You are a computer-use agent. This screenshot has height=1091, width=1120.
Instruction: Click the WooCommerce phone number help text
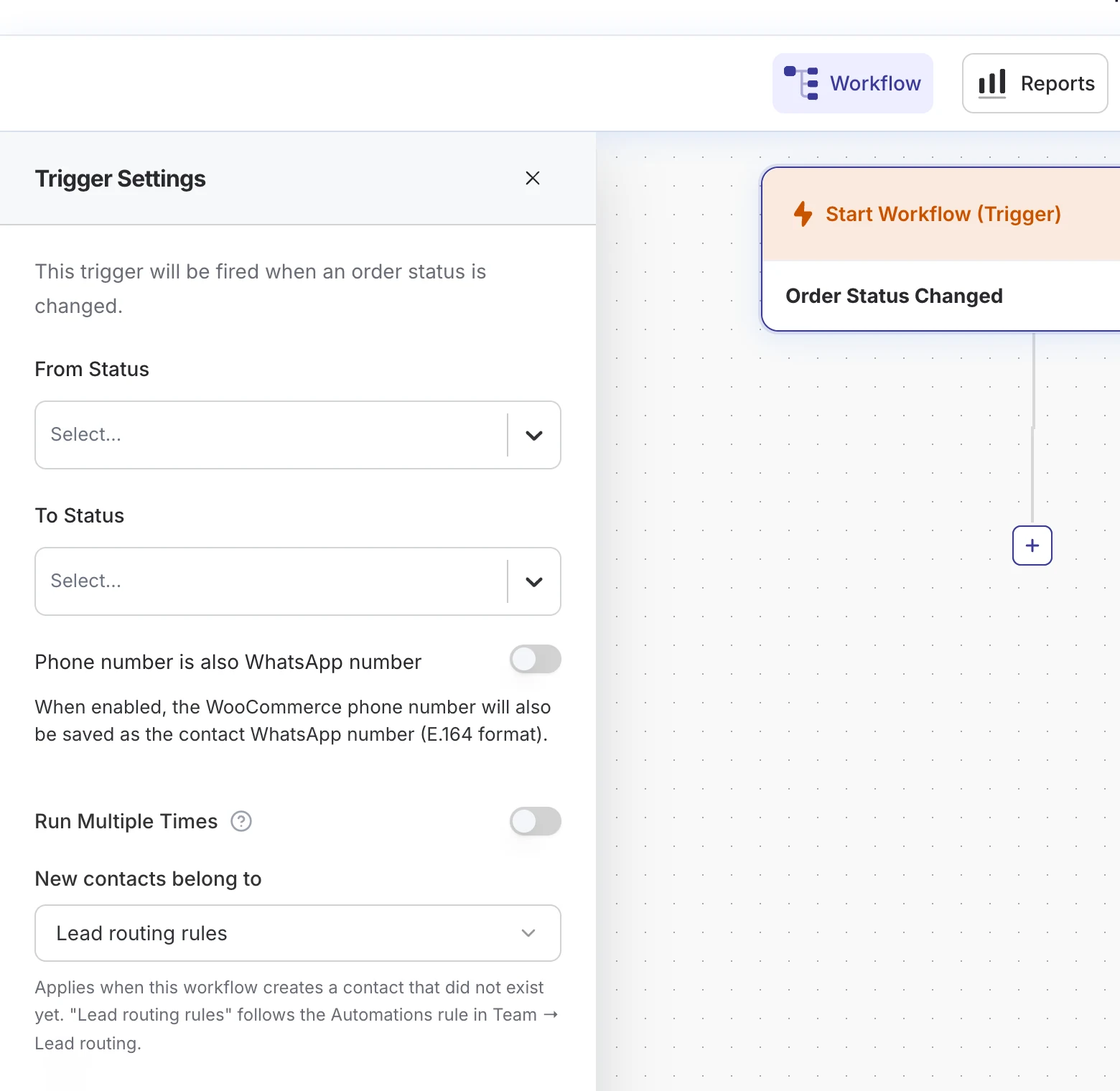click(293, 721)
